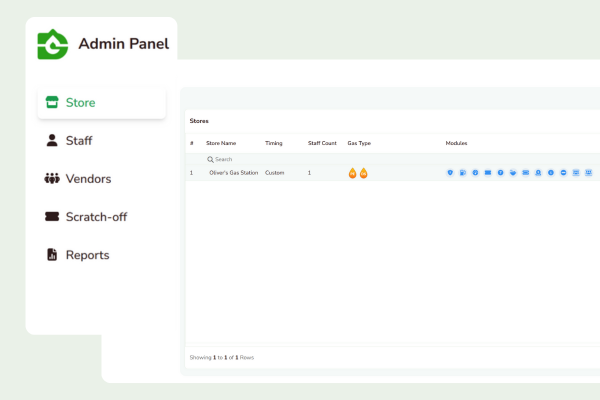Select Oliver's Gas Station store row

click(x=233, y=173)
